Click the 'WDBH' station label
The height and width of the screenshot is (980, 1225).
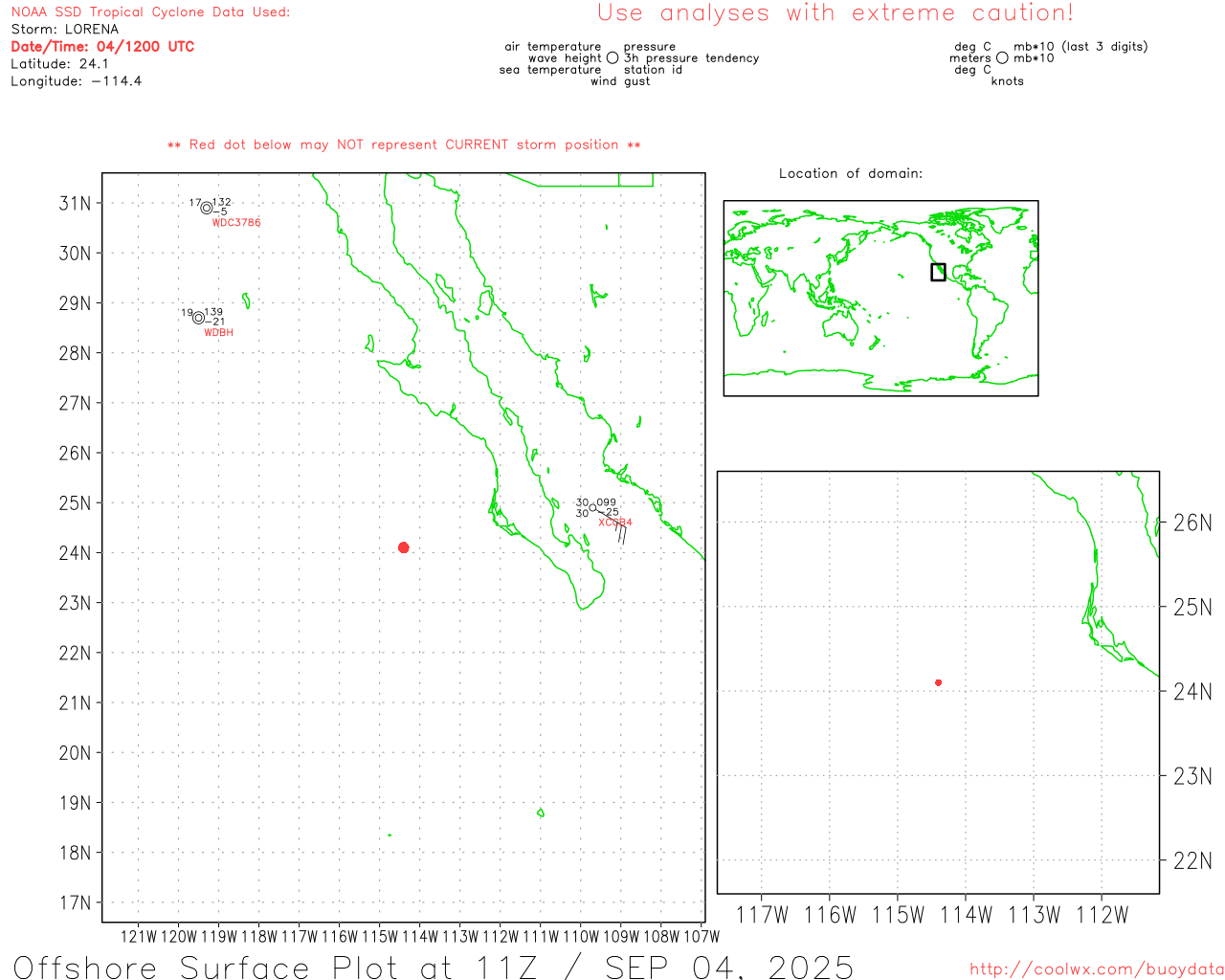pyautogui.click(x=219, y=333)
